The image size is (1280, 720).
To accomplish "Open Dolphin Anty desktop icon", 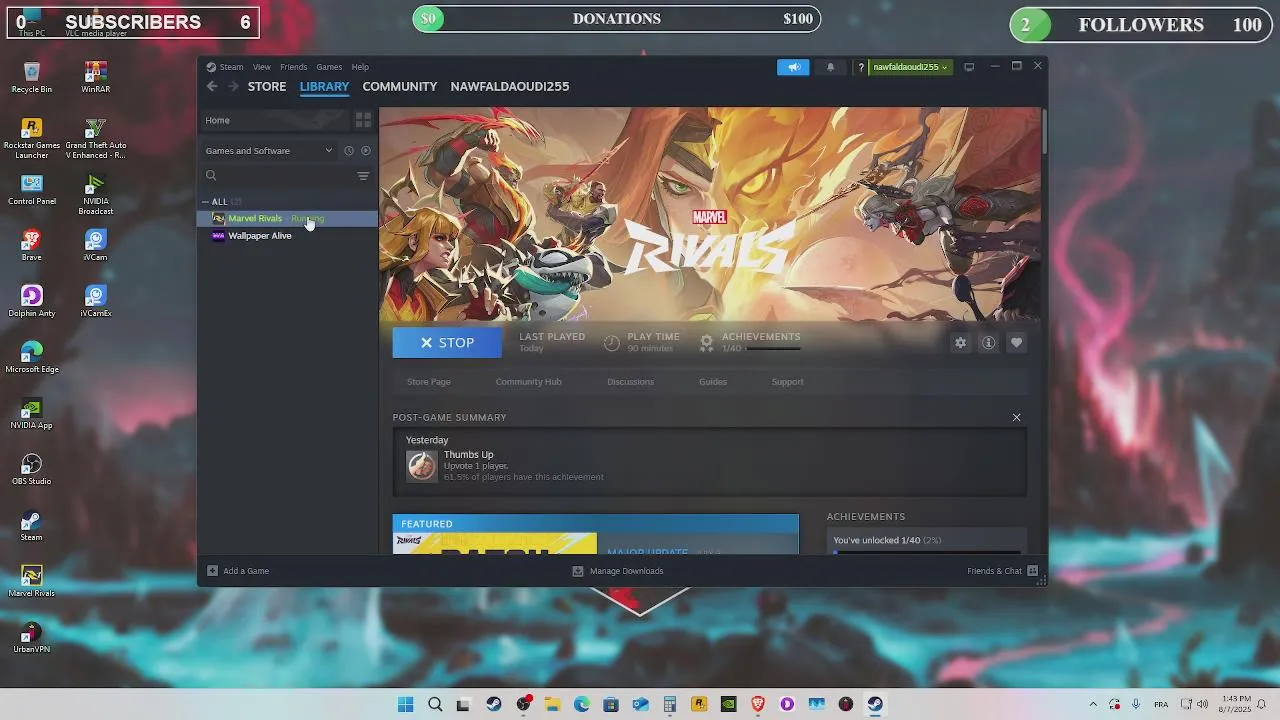I will coord(32,302).
